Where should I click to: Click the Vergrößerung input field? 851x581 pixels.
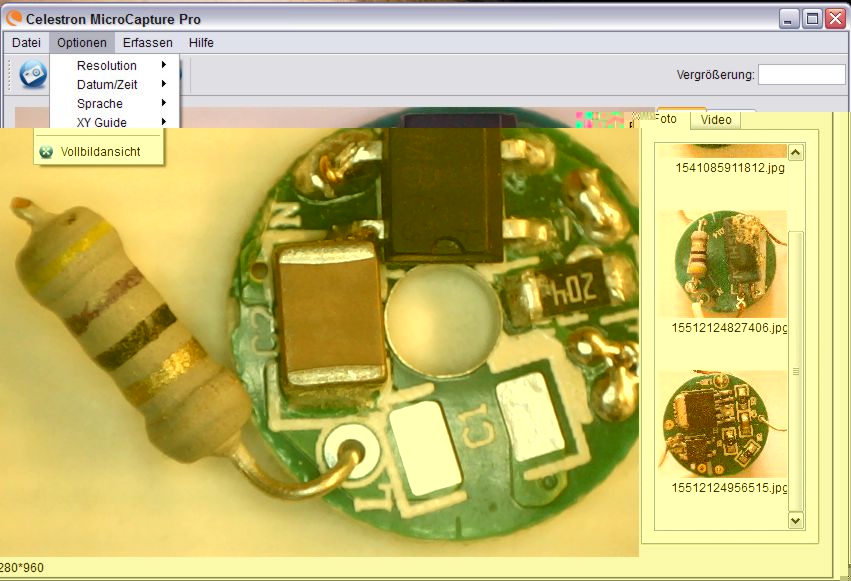[x=801, y=75]
